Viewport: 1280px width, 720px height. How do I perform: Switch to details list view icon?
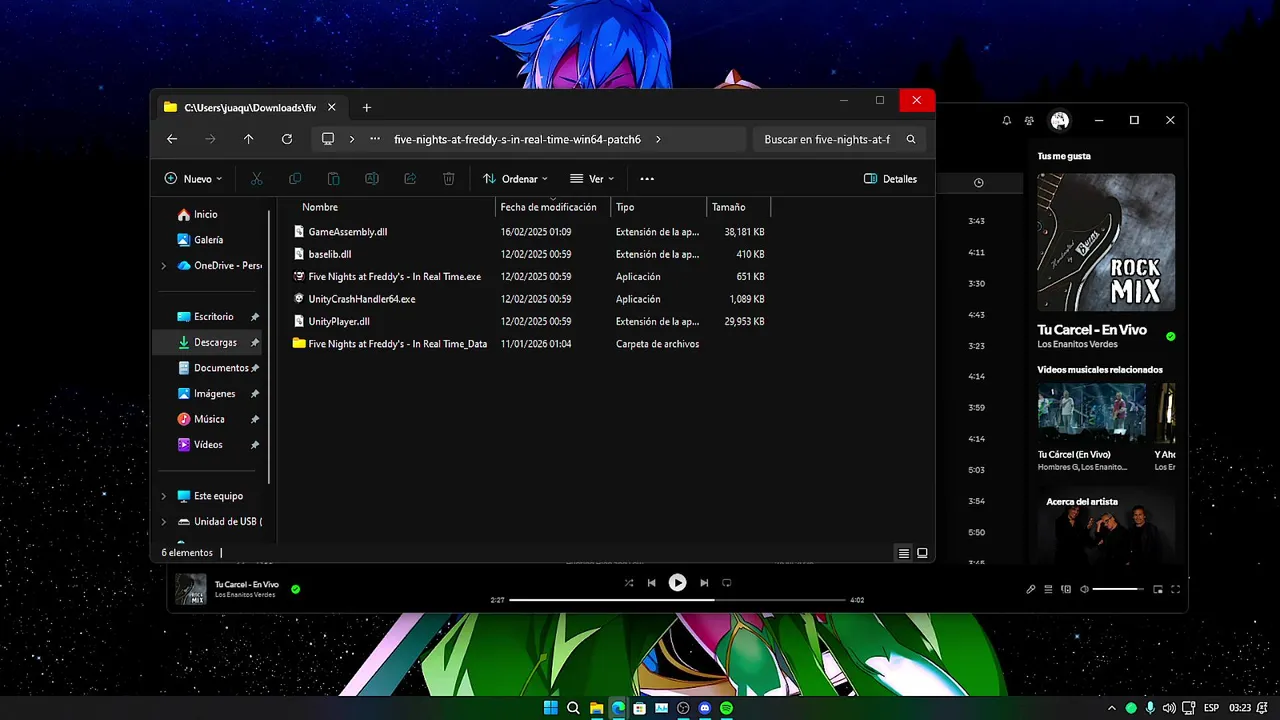pos(904,553)
